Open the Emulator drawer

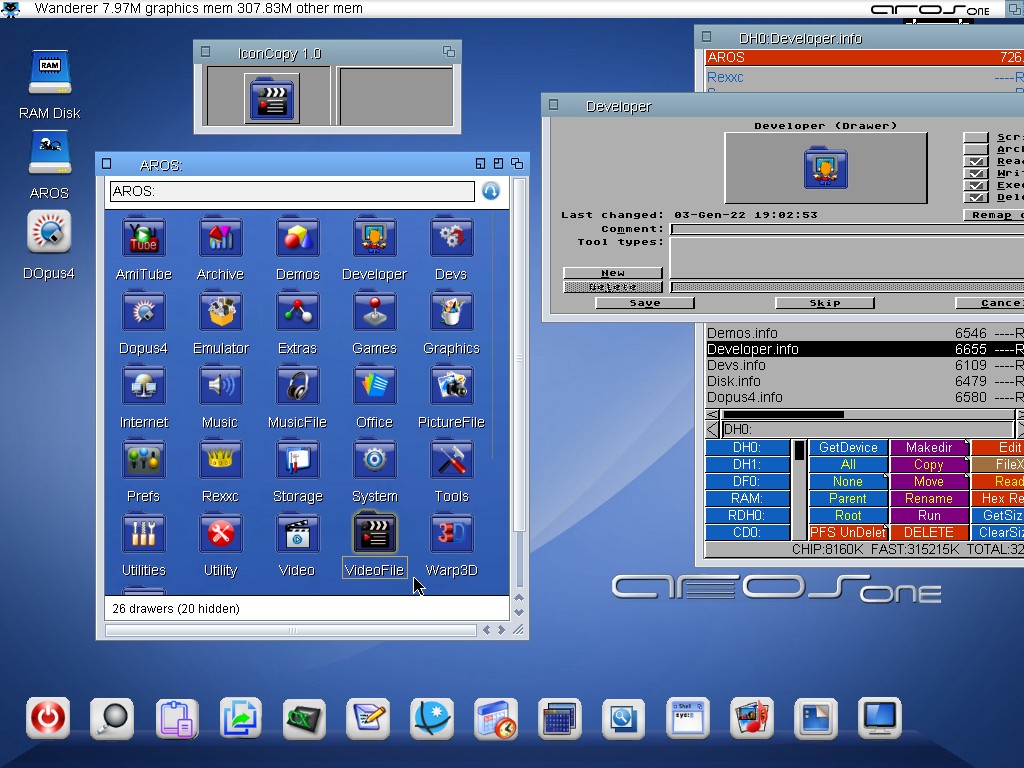click(x=220, y=313)
